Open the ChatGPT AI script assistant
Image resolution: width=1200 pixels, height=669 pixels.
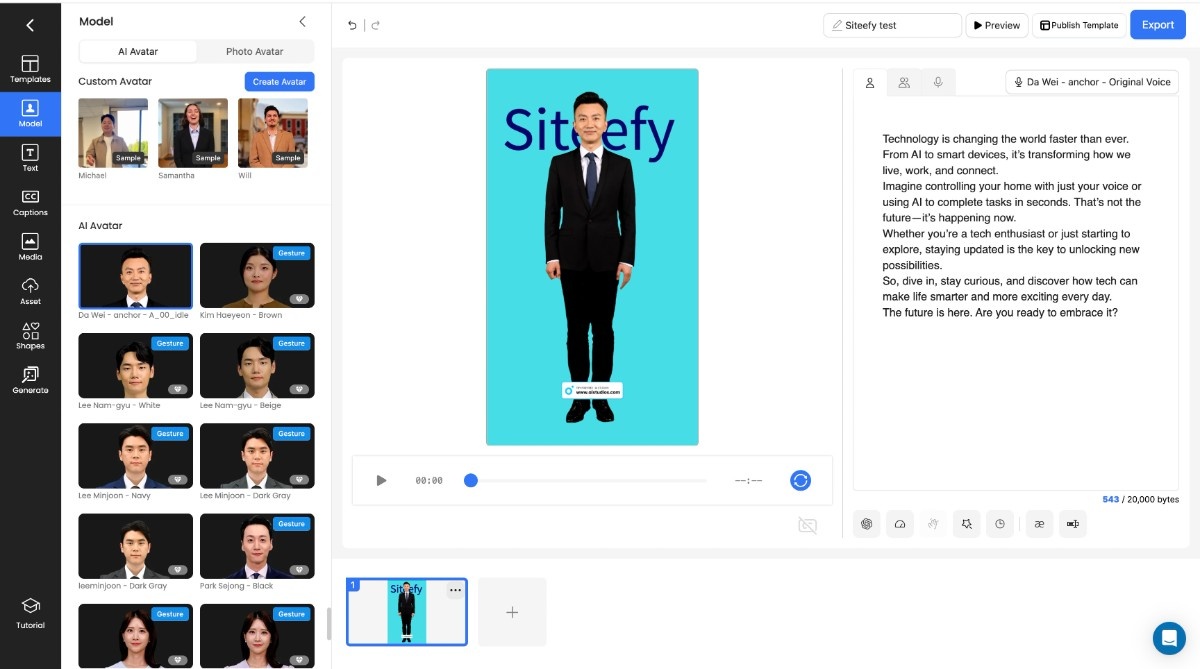click(867, 523)
